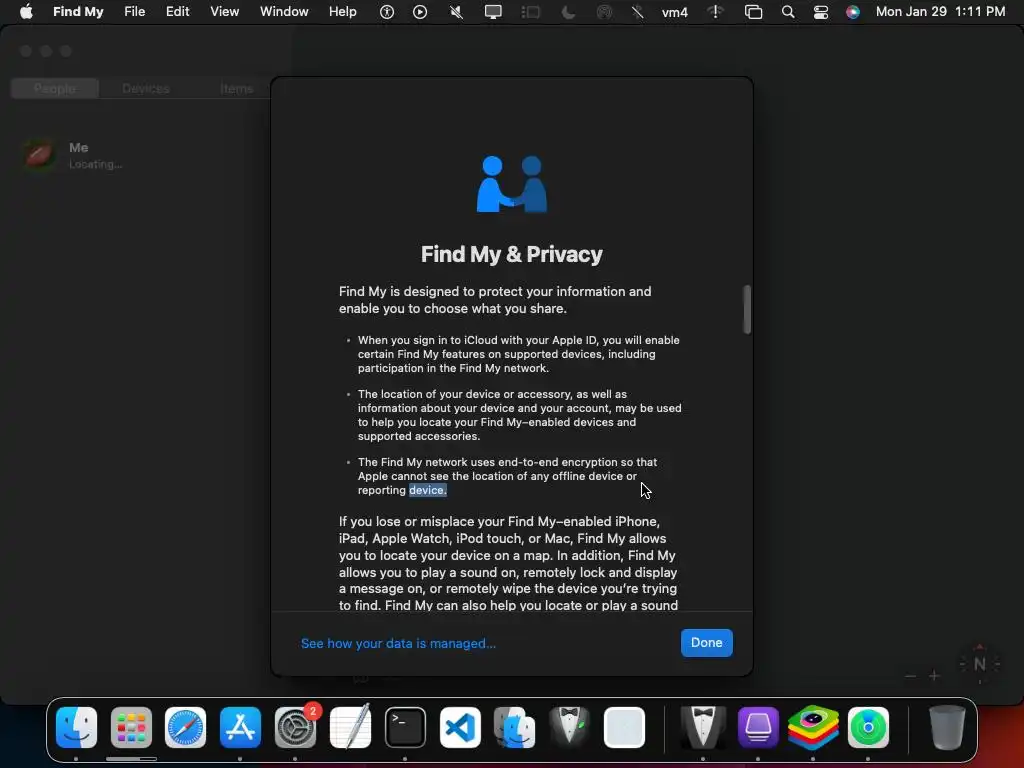Click bullet 'The Find My network uses end-to-end encryption'
1024x768 pixels.
[507, 476]
